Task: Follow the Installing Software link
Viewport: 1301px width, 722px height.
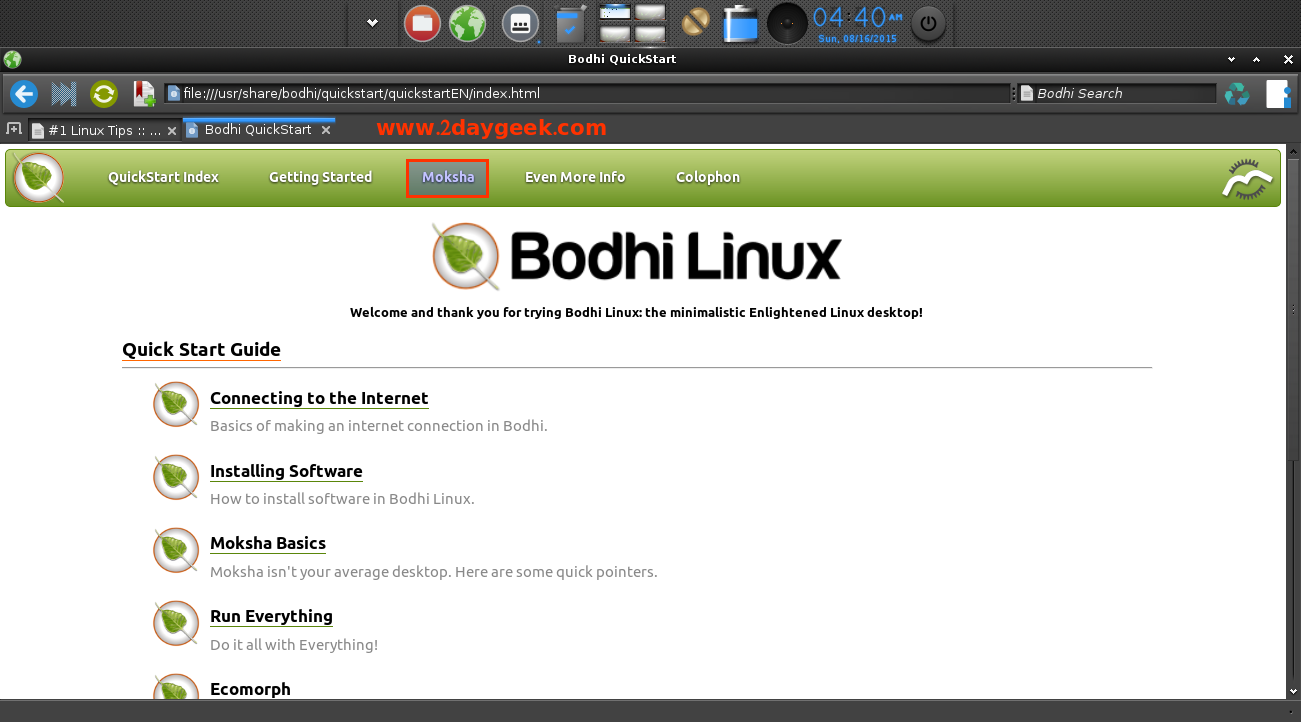Action: pyautogui.click(x=286, y=471)
